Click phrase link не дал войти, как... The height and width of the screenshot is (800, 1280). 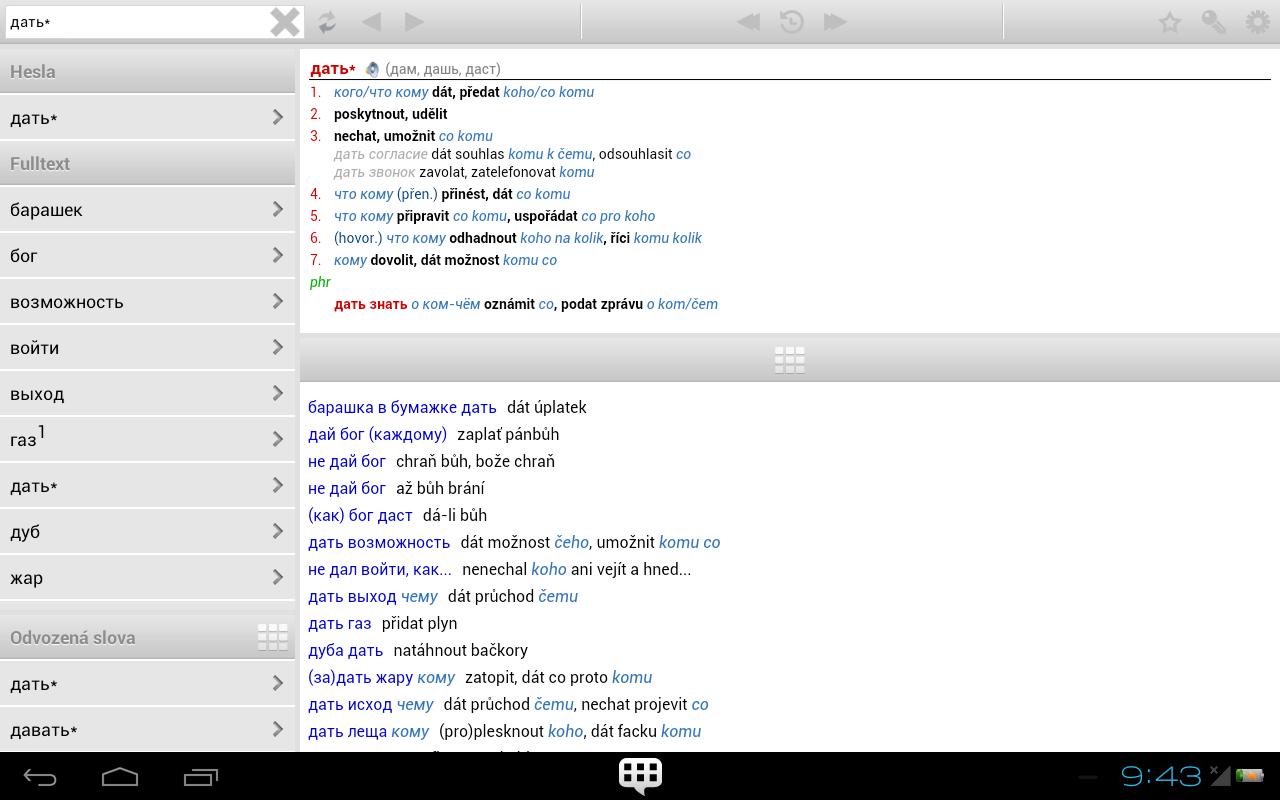pyautogui.click(x=379, y=569)
